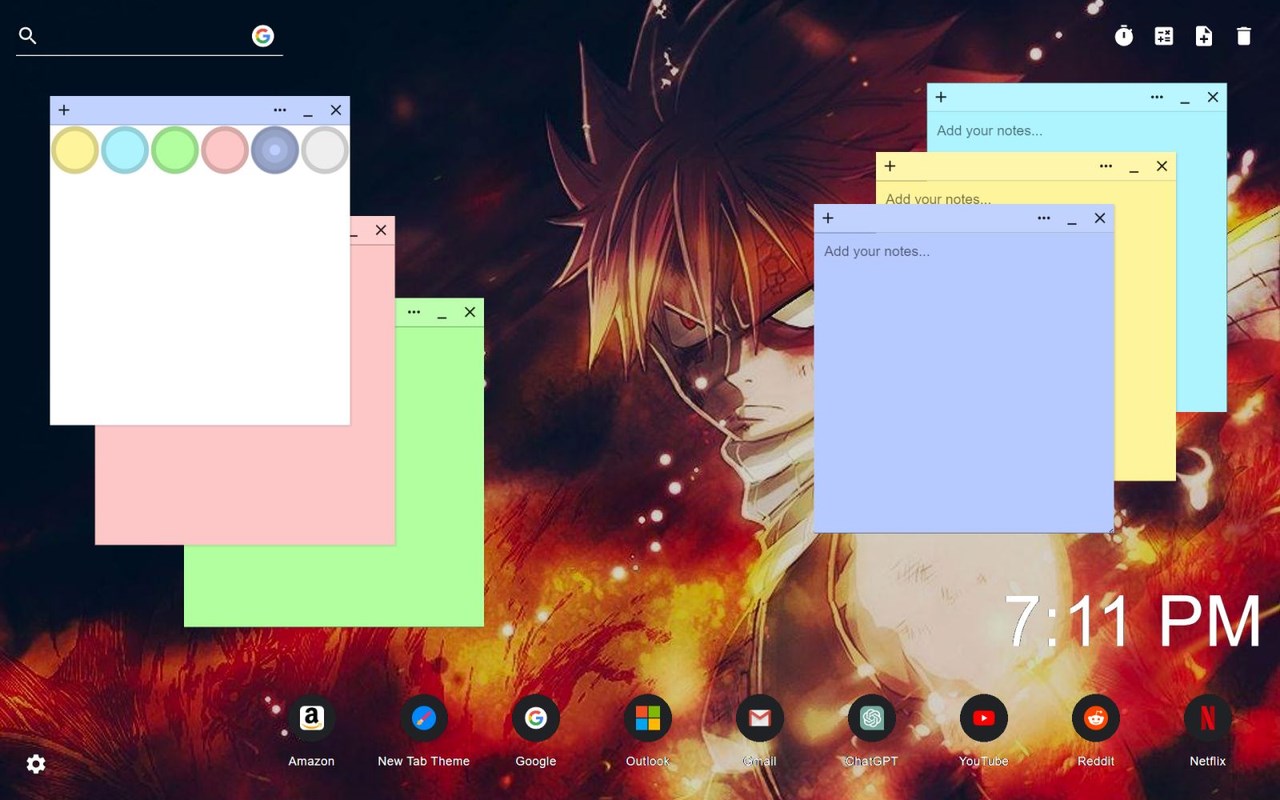This screenshot has width=1280, height=800.
Task: Close the white sticky note
Action: pos(336,110)
